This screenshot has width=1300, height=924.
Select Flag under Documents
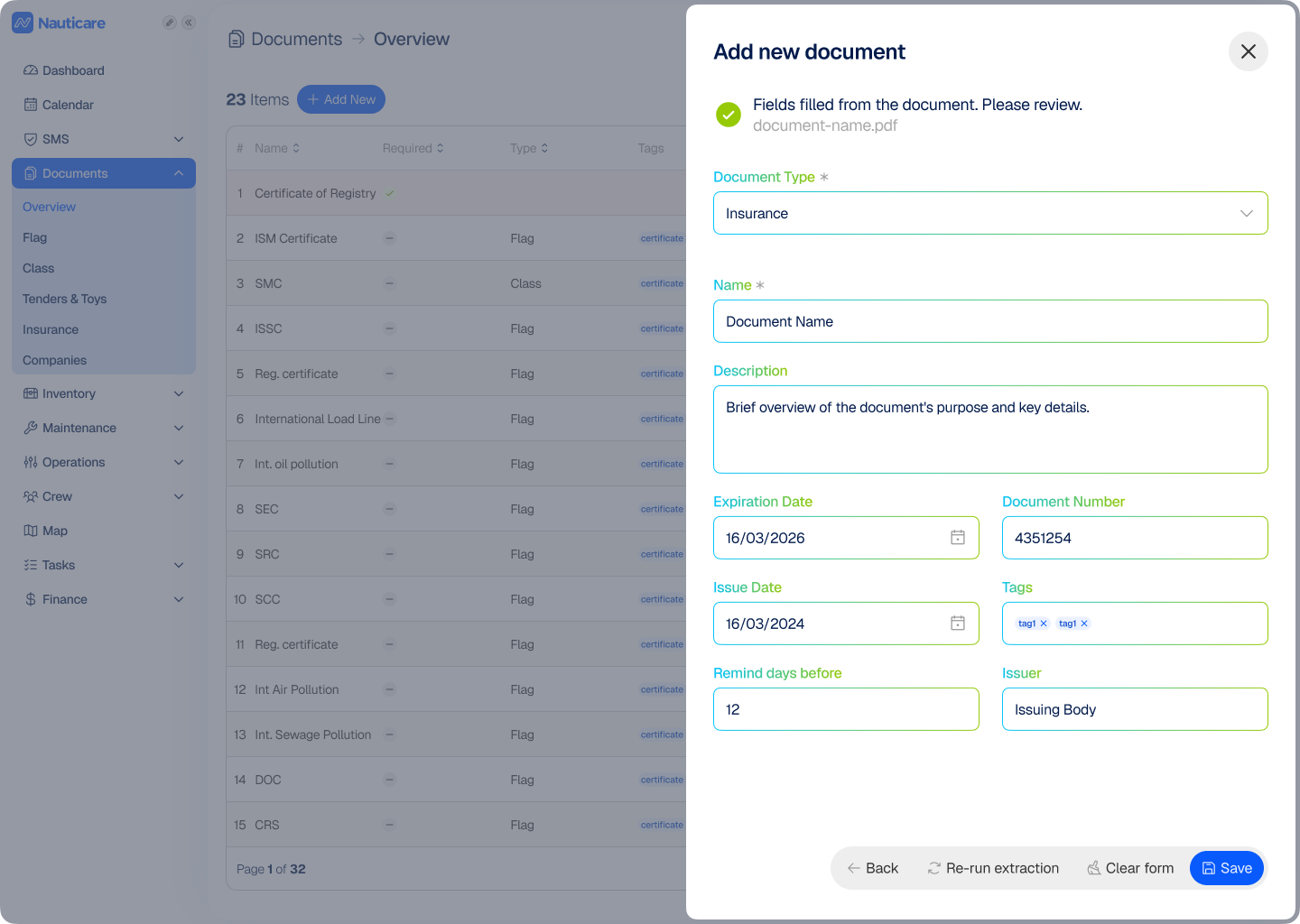coord(34,237)
